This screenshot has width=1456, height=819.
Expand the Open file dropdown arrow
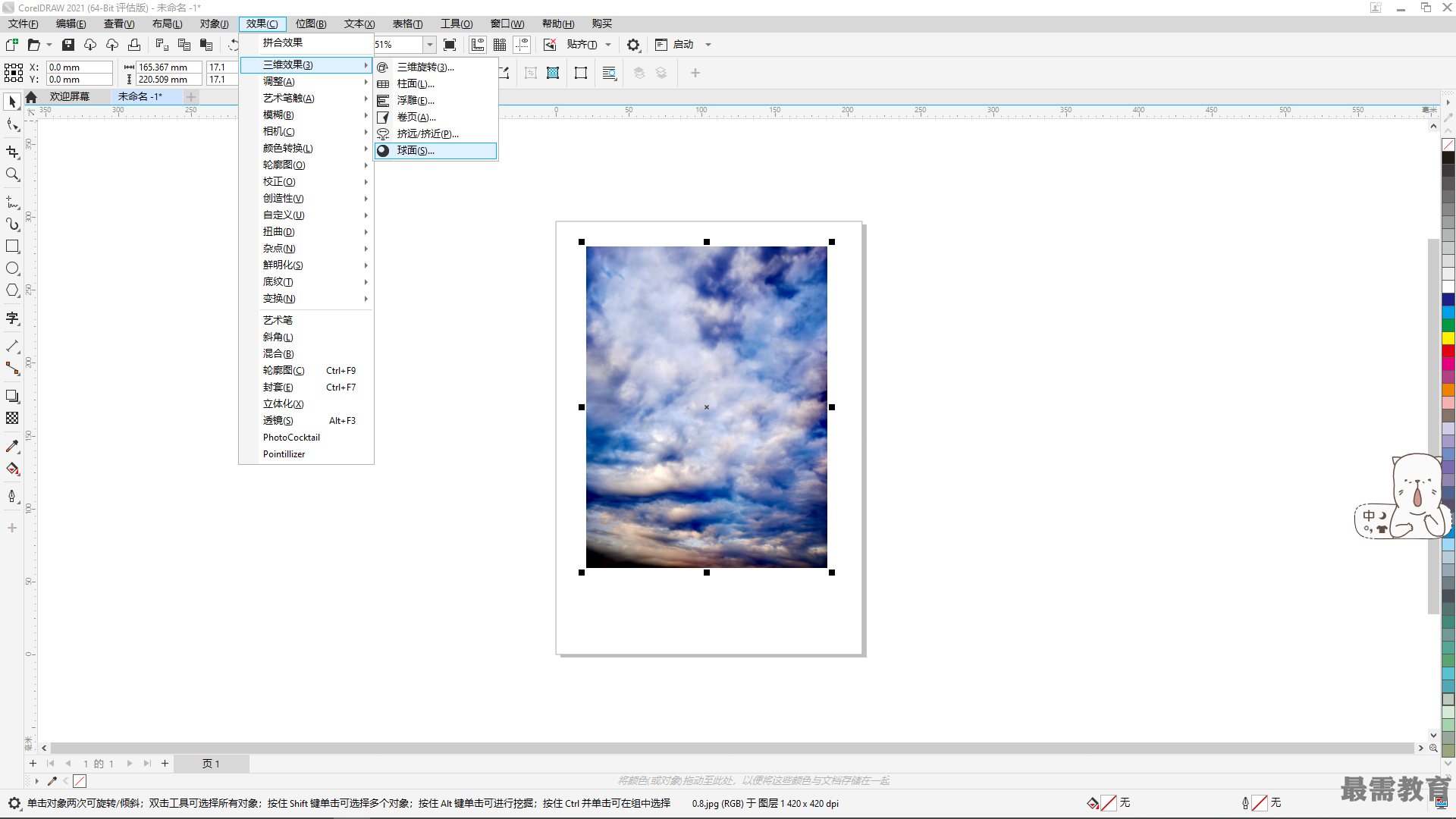coord(49,45)
